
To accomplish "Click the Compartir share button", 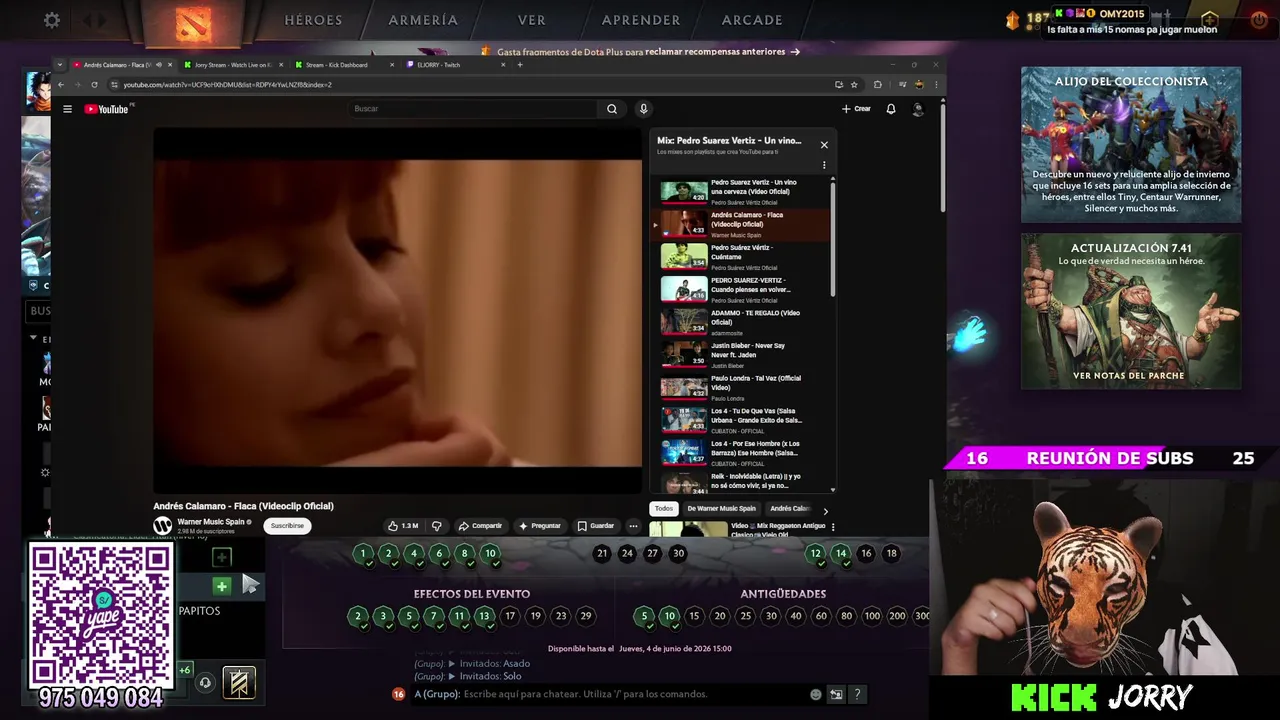I will pos(480,525).
